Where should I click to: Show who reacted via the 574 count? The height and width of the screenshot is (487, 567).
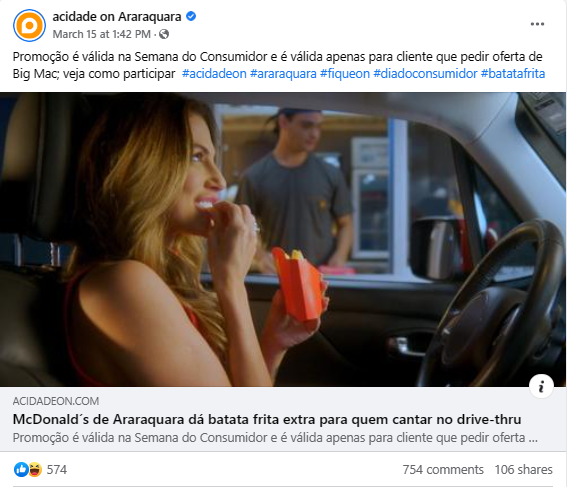point(57,469)
